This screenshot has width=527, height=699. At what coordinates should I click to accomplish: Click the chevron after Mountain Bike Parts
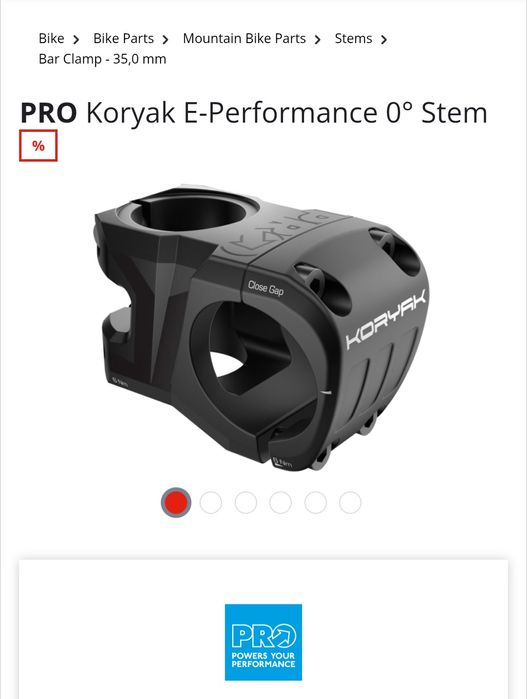click(x=317, y=40)
